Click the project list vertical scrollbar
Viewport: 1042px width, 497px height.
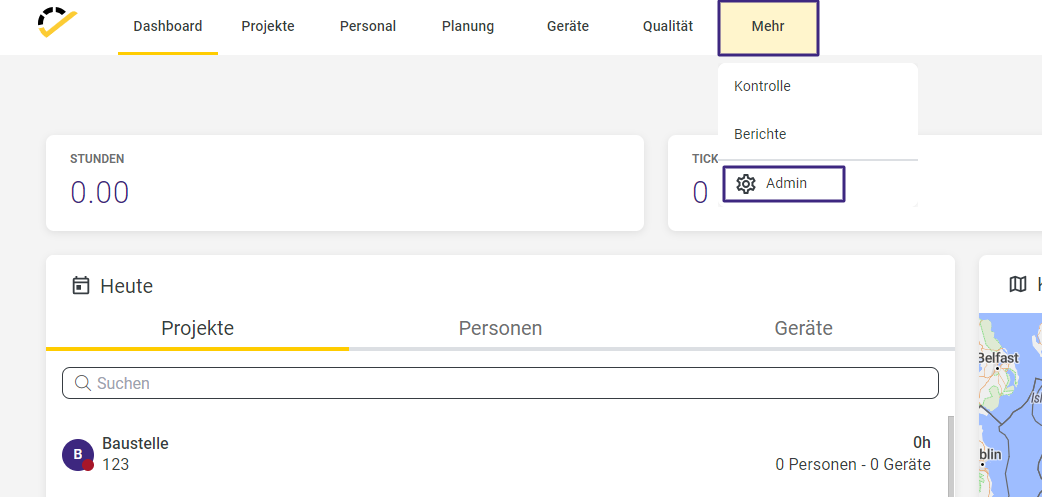point(951,456)
